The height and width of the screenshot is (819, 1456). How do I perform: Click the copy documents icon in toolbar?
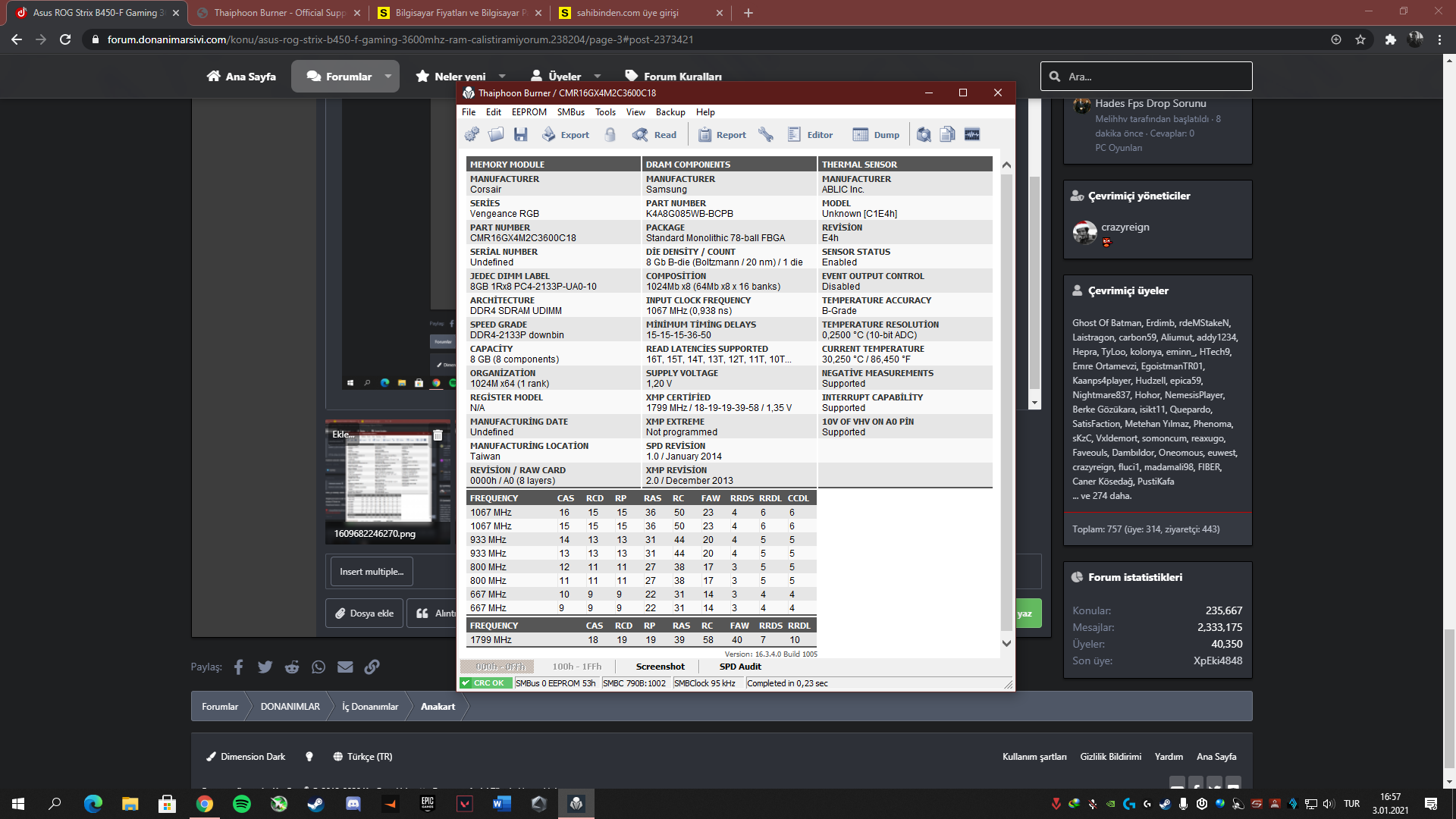(948, 134)
